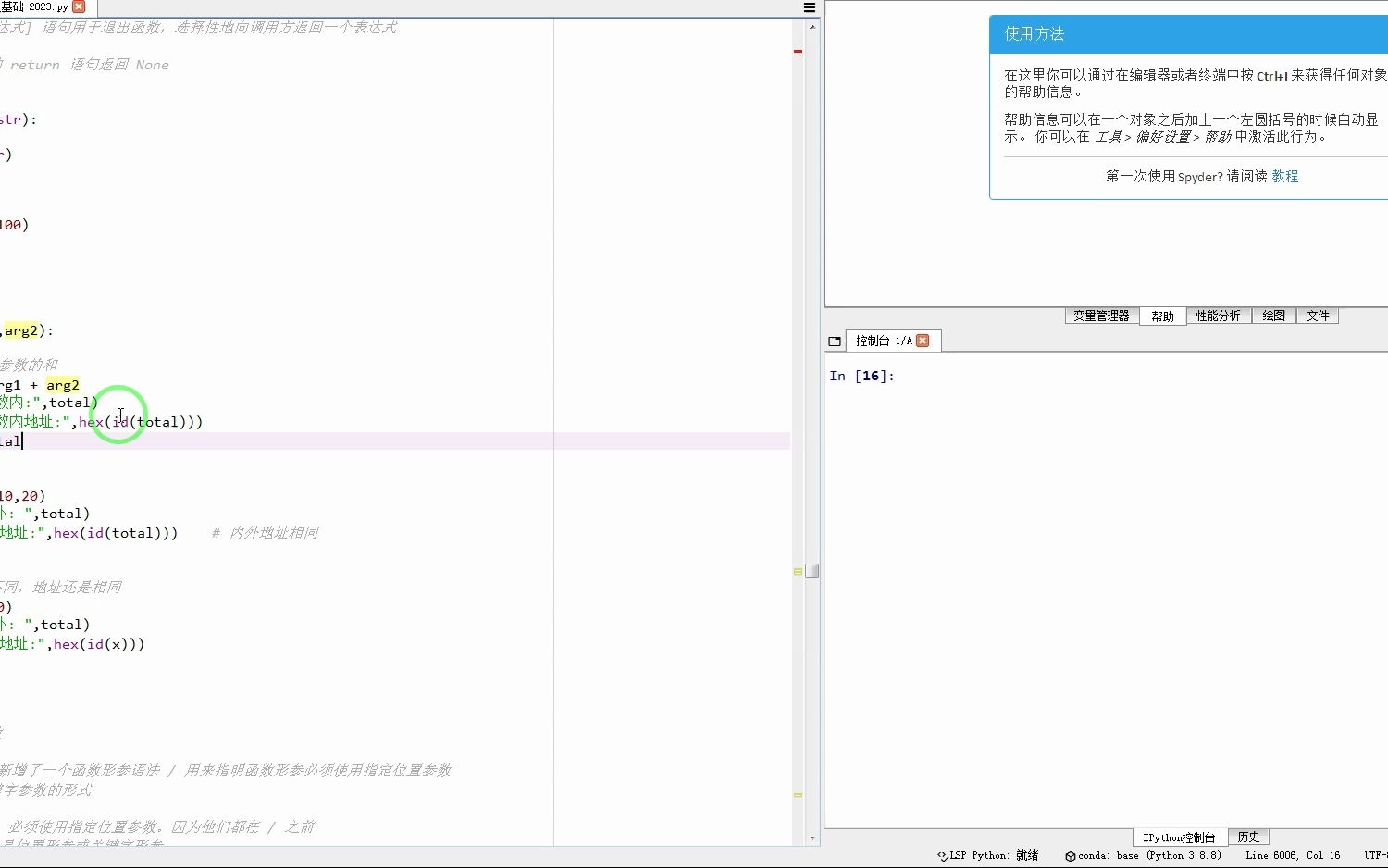Click the highlighted arg2 in the sum line
The width and height of the screenshot is (1388, 868).
point(63,385)
